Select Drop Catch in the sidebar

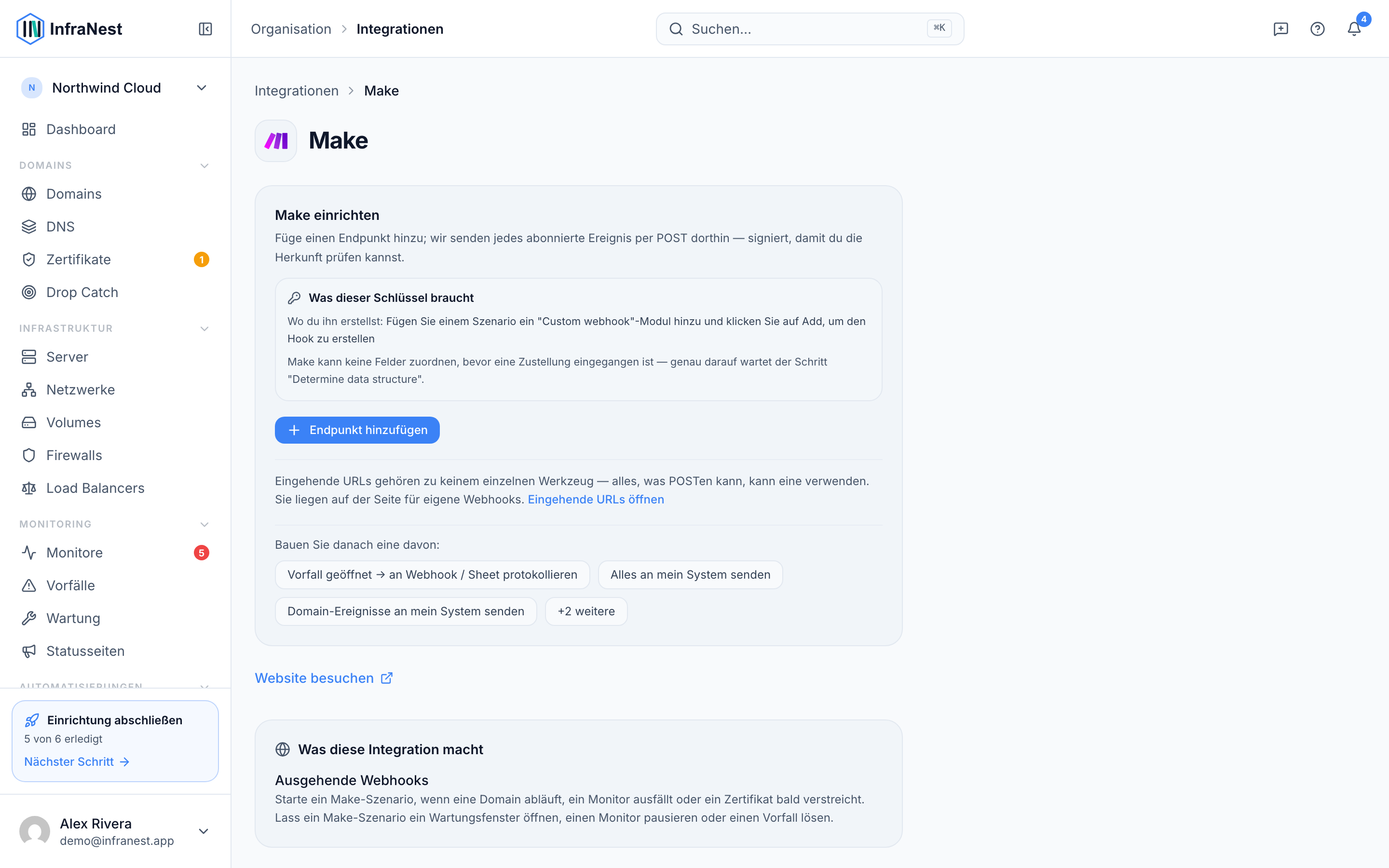(115, 292)
